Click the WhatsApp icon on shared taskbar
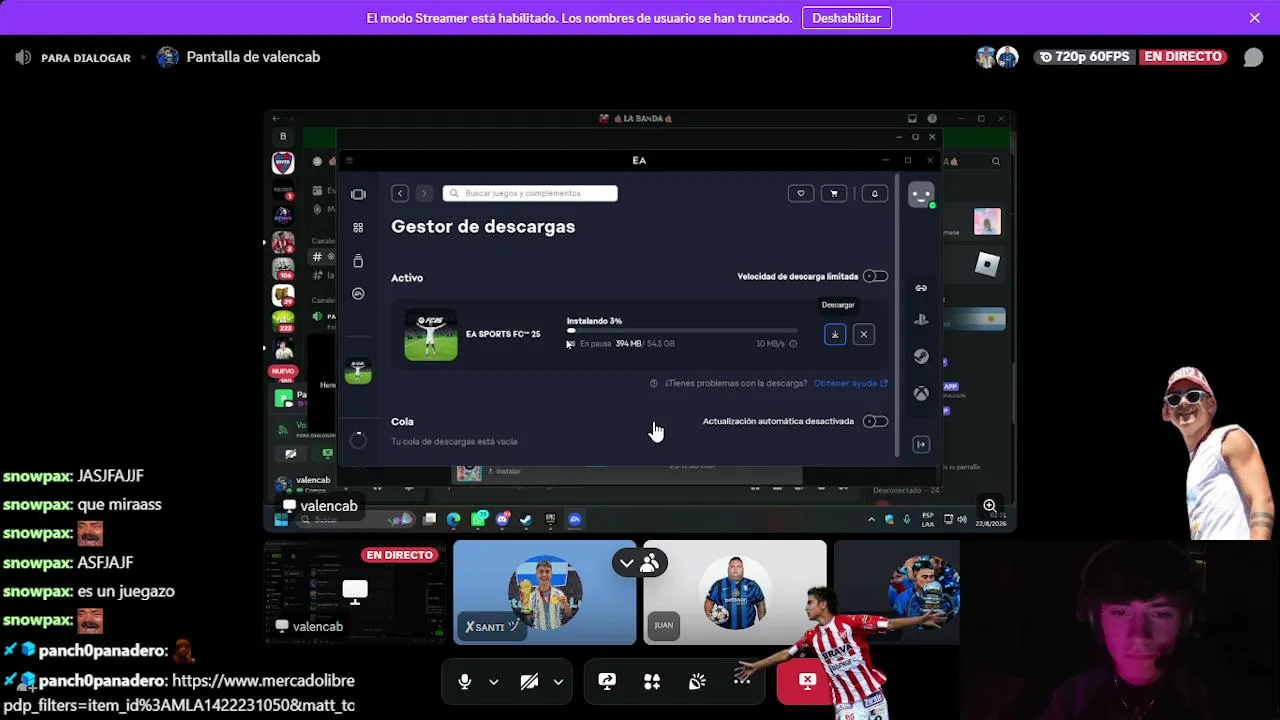 click(478, 519)
